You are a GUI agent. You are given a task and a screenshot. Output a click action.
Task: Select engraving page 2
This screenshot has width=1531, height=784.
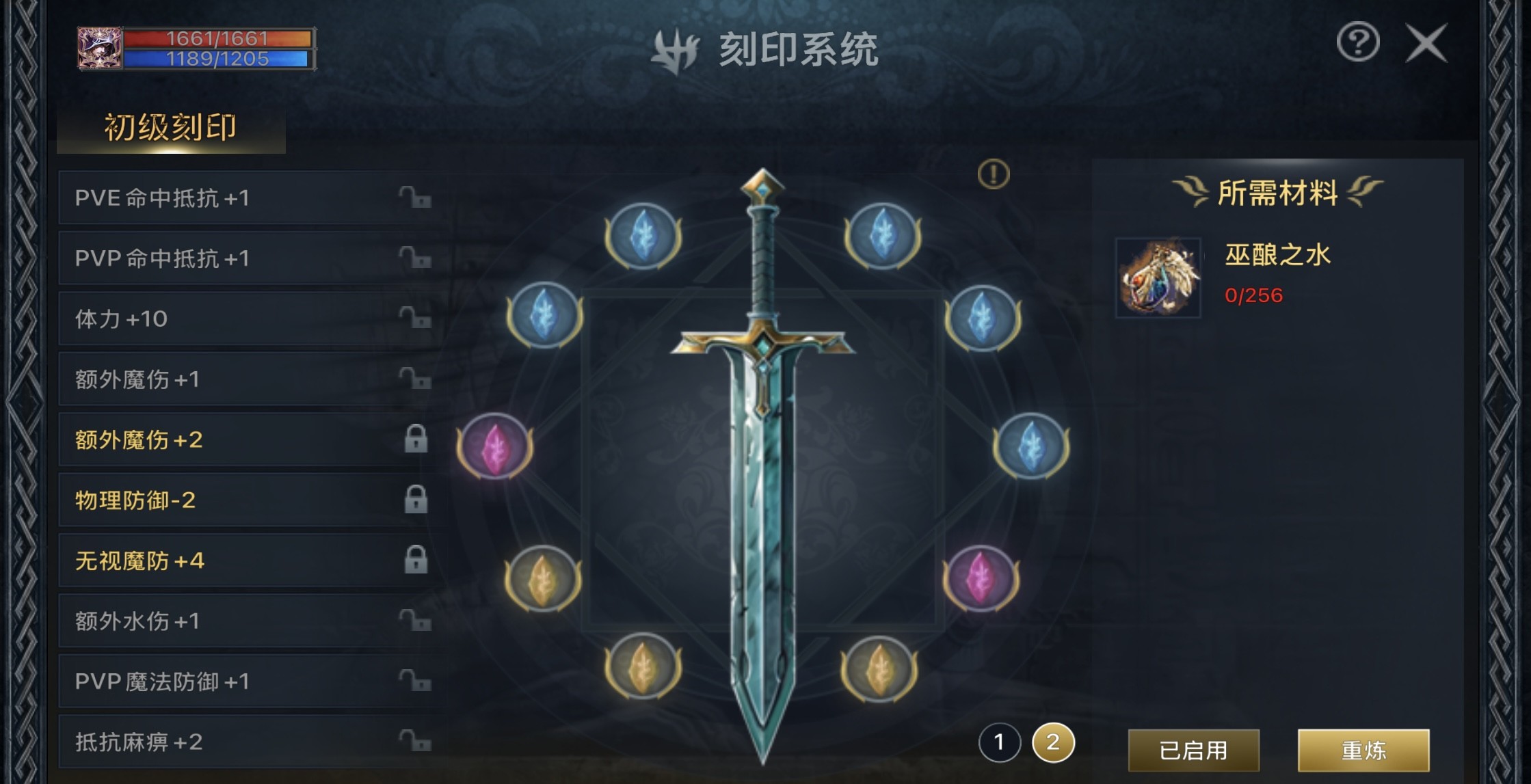click(x=1053, y=742)
